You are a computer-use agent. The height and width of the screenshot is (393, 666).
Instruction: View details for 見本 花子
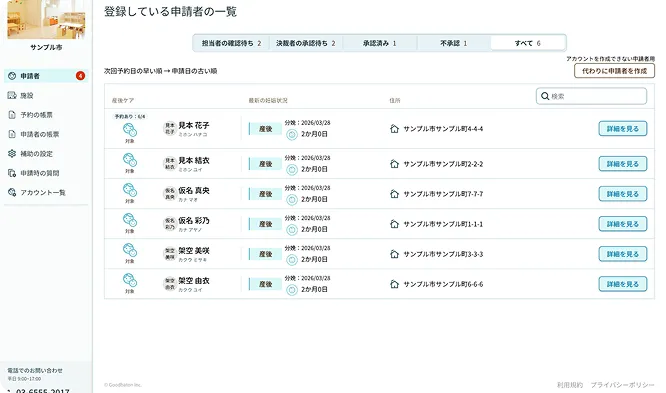click(623, 129)
